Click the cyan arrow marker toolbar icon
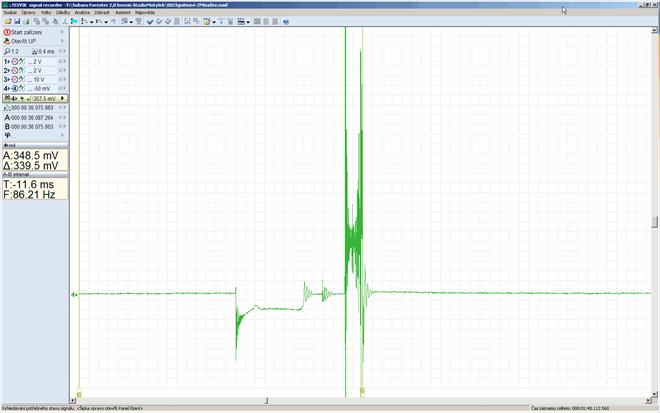The image size is (660, 413). point(74,21)
